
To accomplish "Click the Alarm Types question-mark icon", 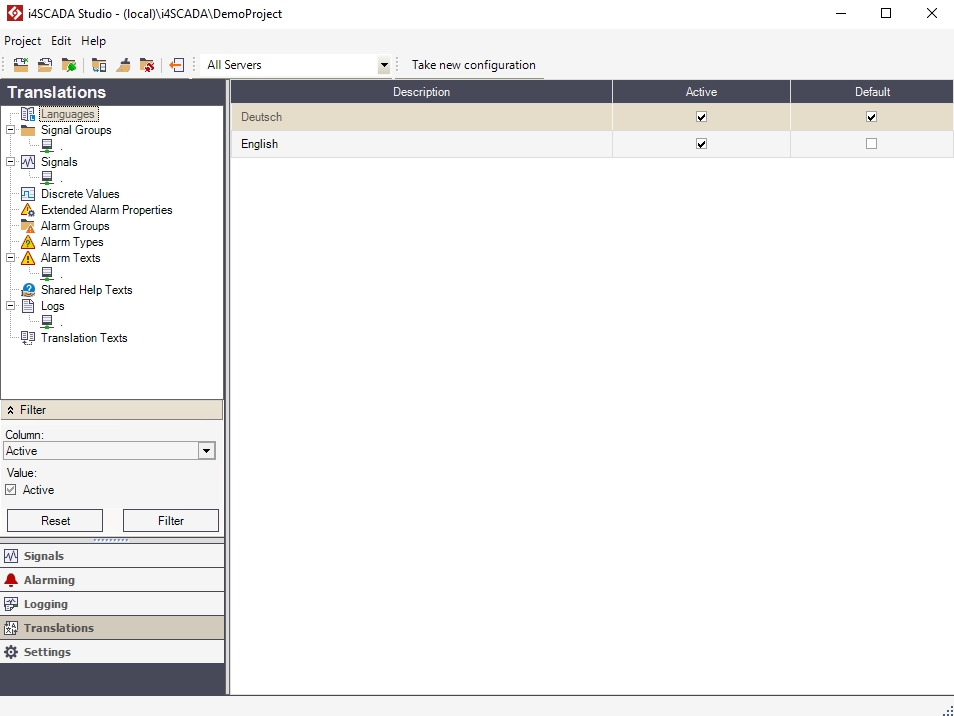I will [x=28, y=241].
